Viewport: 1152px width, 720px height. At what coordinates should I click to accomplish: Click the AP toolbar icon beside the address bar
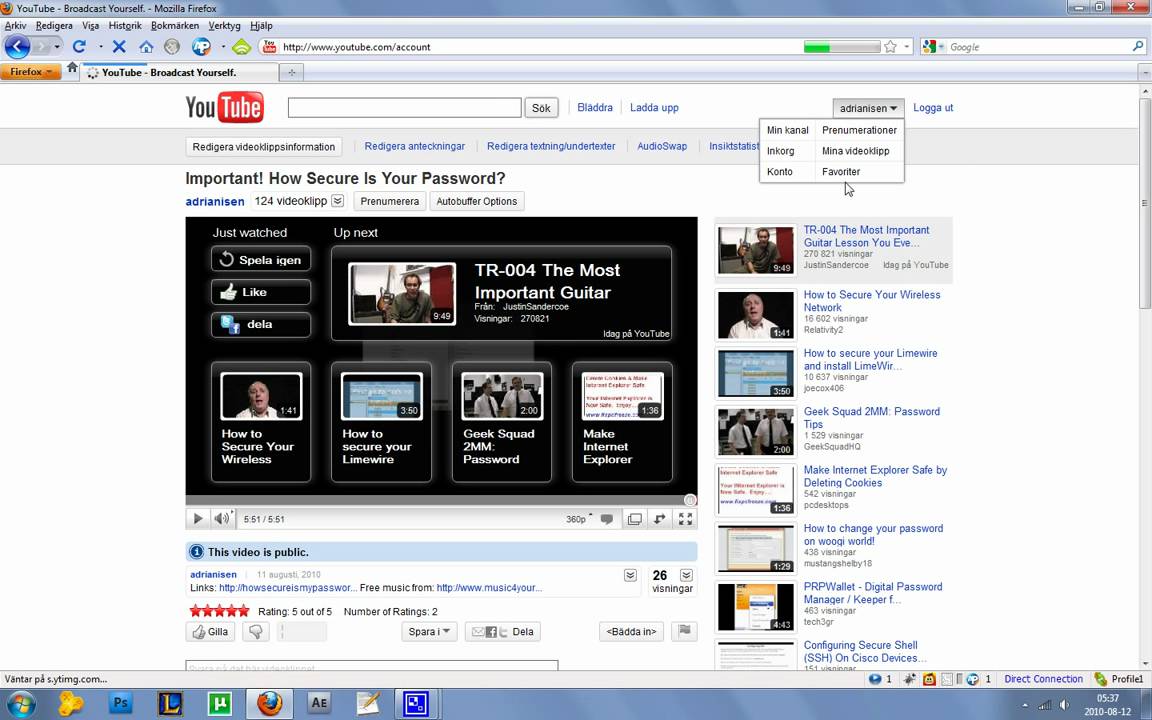point(201,46)
